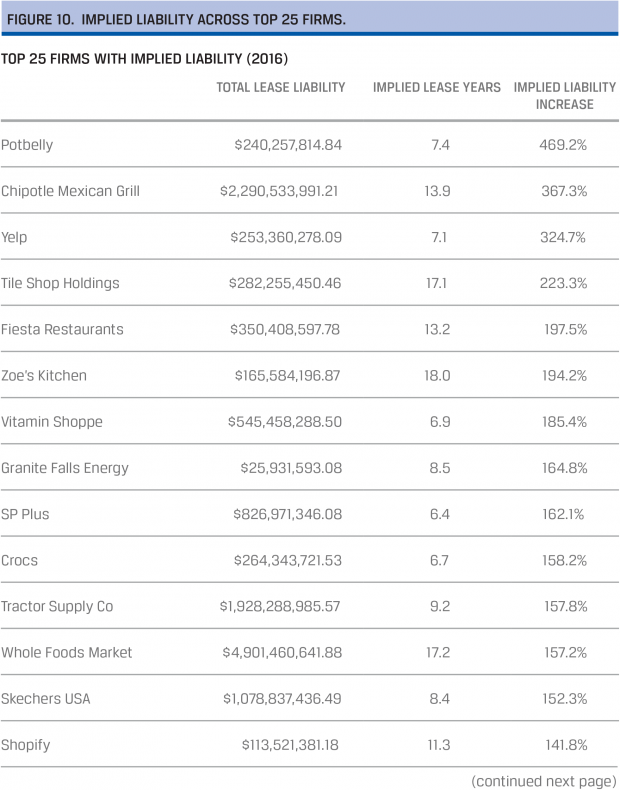Click the Figure 10 title banner
620x790 pixels.
pos(176,19)
